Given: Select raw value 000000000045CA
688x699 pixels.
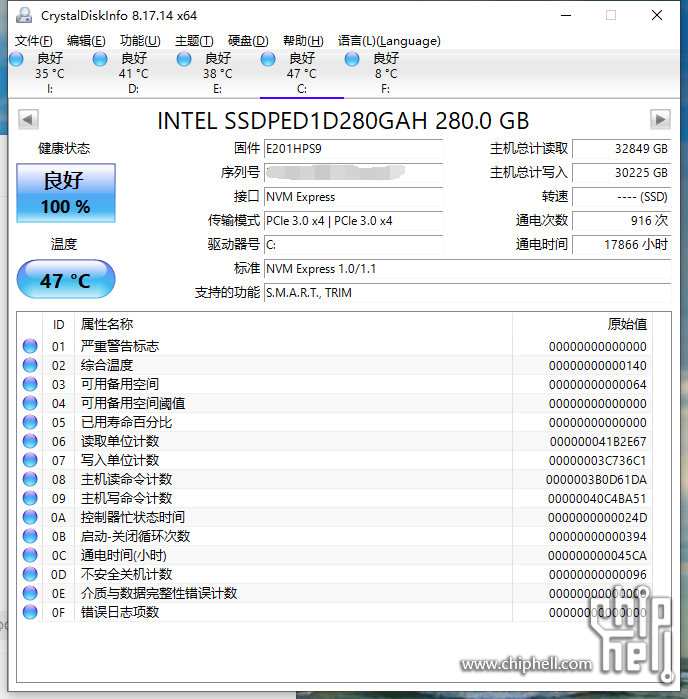Looking at the screenshot, I should tap(597, 555).
